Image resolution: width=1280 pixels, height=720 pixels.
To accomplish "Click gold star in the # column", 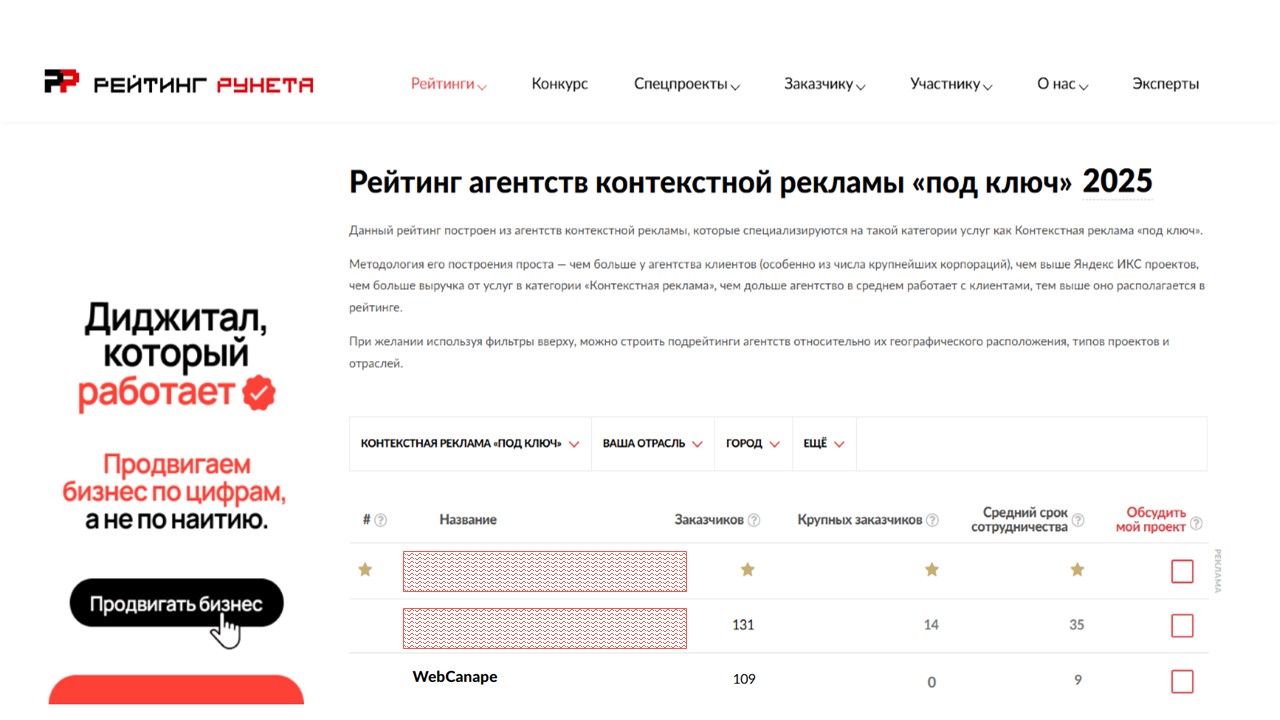I will pyautogui.click(x=365, y=570).
